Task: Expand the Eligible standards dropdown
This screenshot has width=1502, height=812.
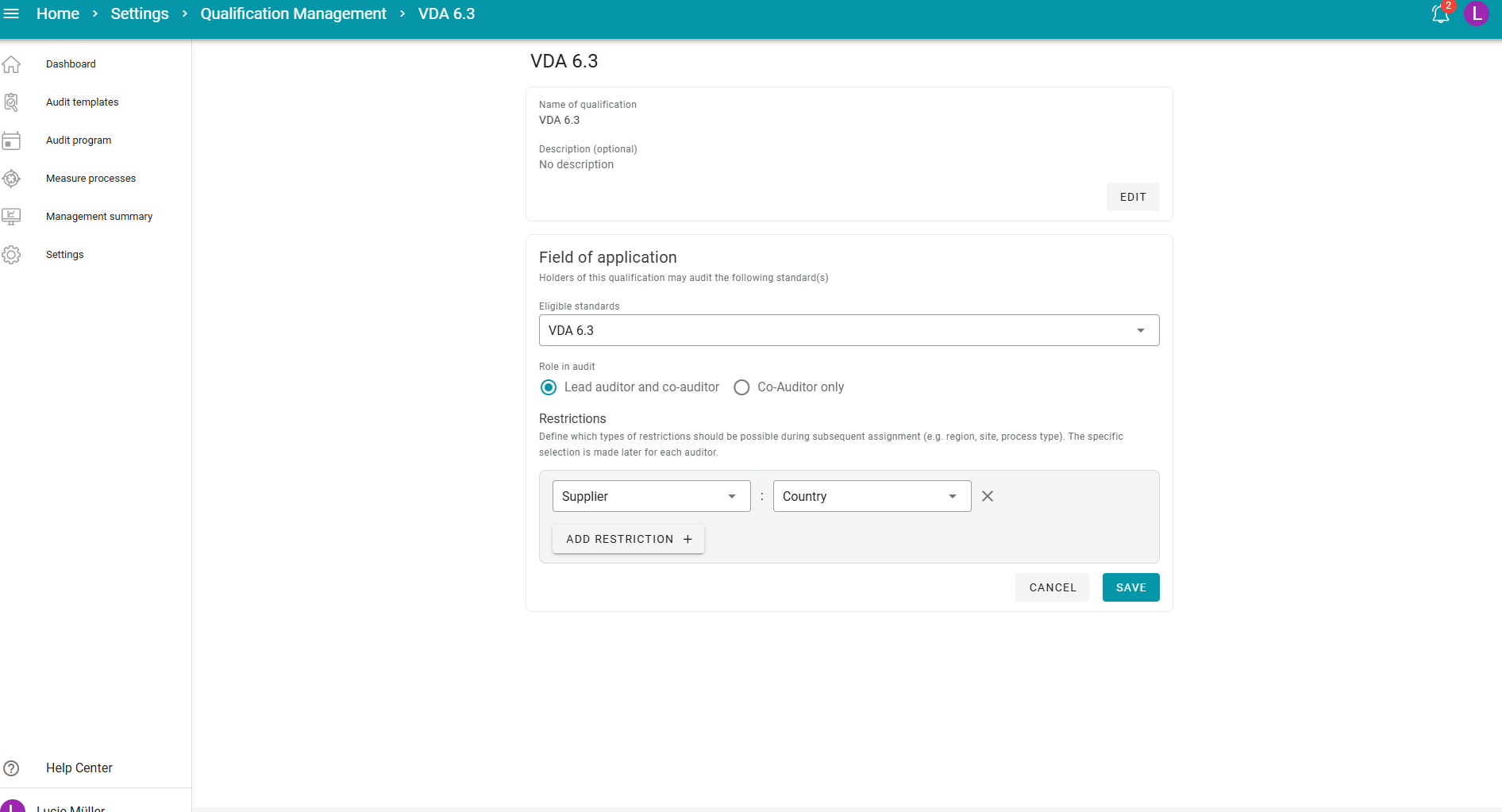Action: [x=849, y=330]
